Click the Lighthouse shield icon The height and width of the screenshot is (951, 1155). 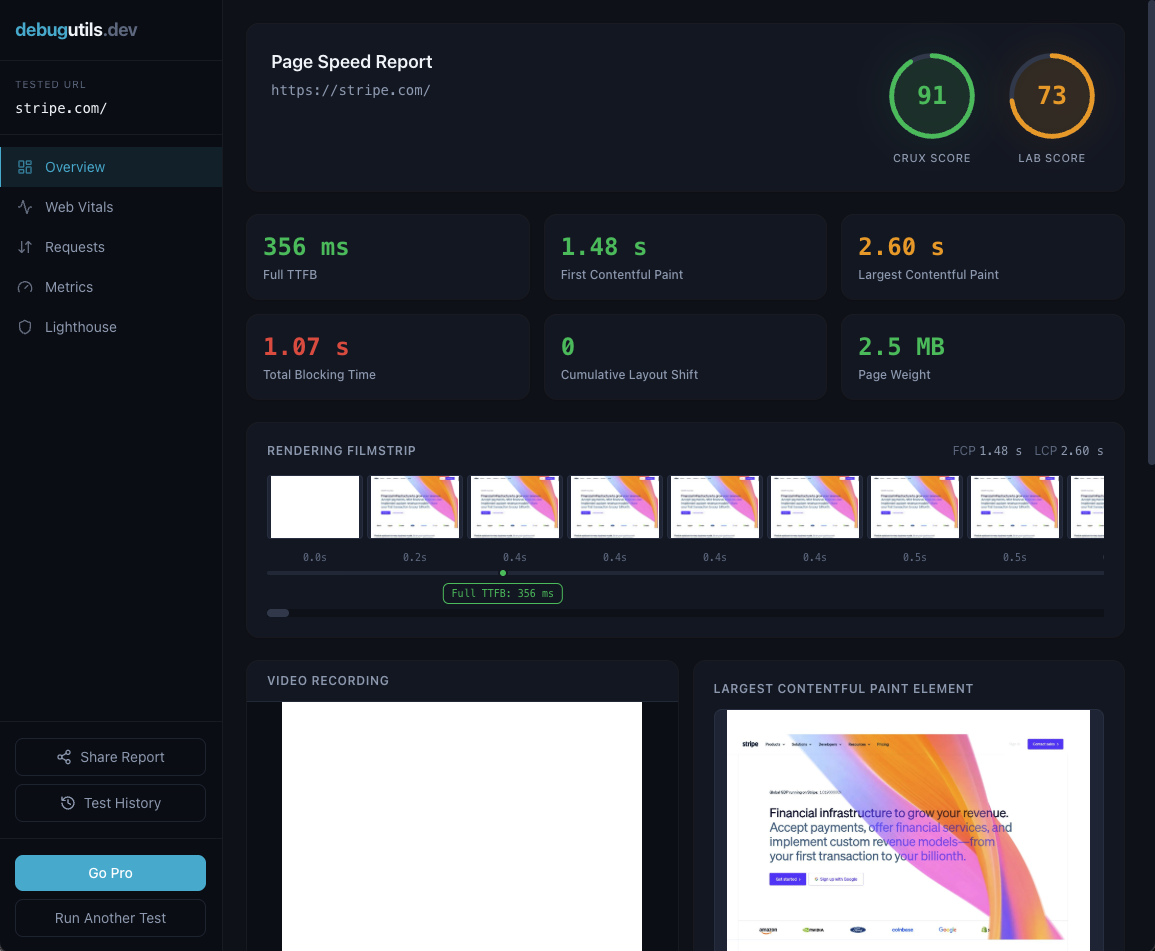point(27,327)
